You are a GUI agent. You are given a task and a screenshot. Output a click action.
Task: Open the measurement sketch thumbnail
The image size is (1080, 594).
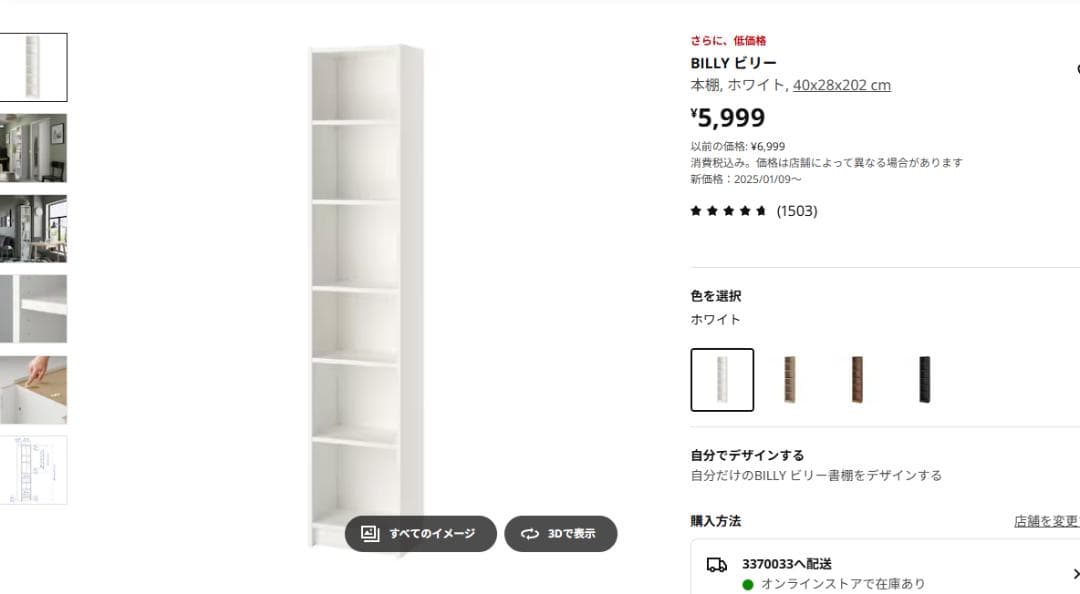[35, 470]
